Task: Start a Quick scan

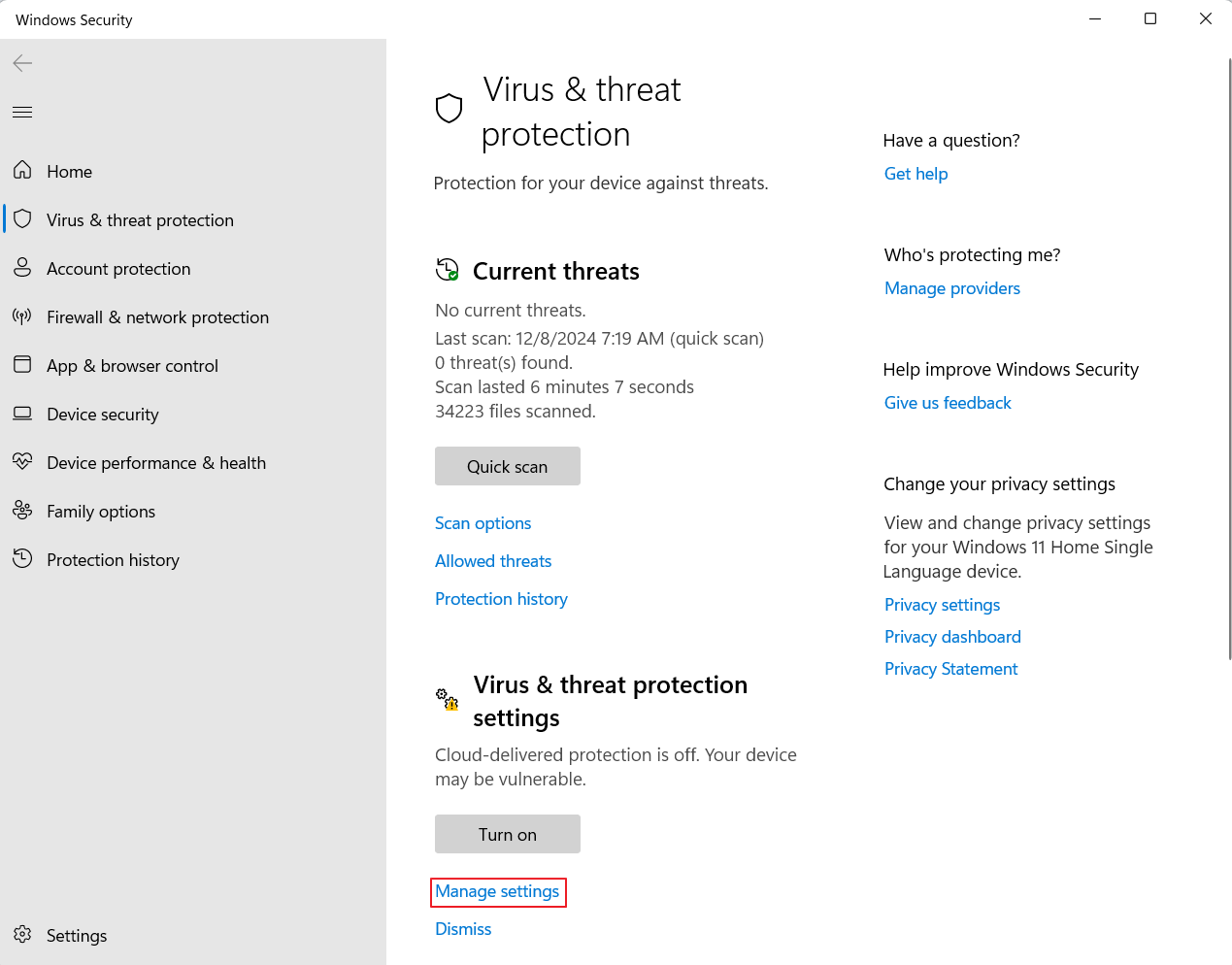Action: coord(507,466)
